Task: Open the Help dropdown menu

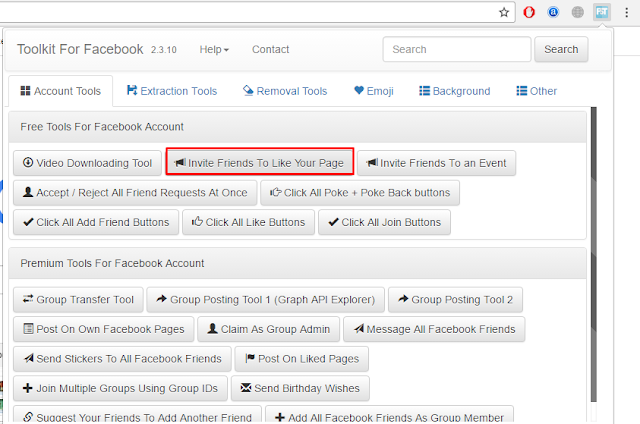Action: pos(214,49)
